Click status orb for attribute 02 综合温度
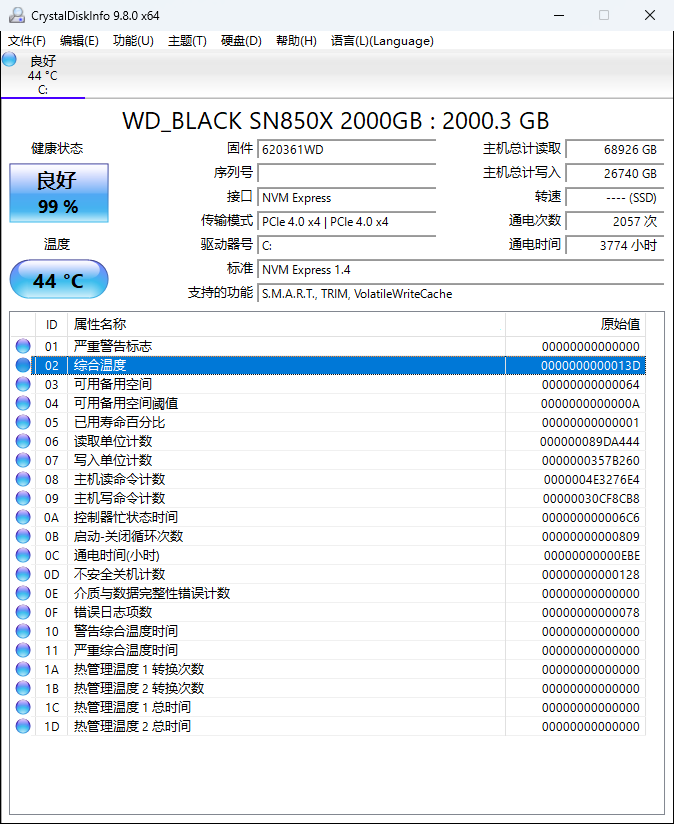Screen dimensions: 674x824 [x=23, y=365]
